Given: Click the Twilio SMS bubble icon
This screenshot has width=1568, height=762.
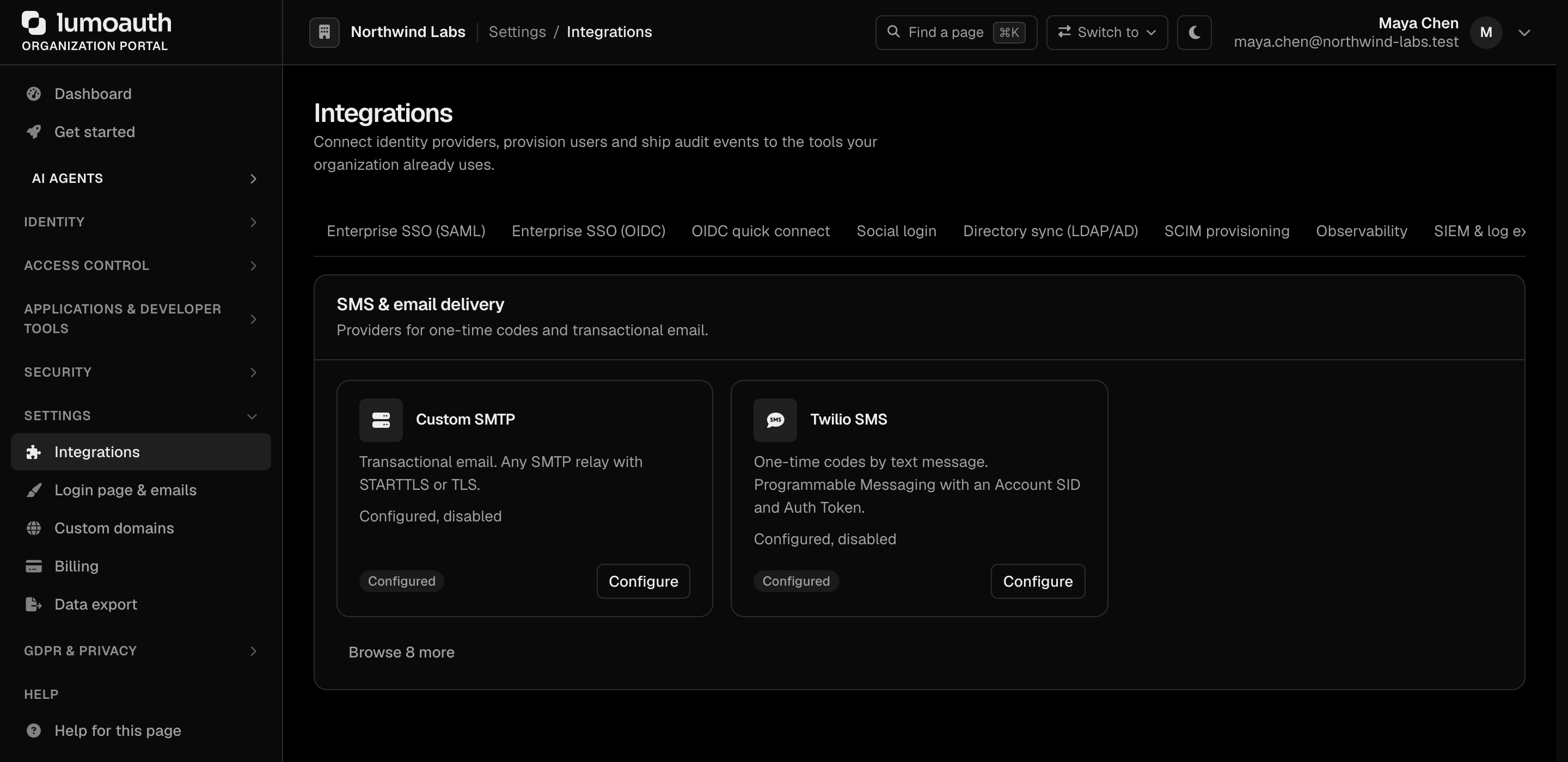Looking at the screenshot, I should [775, 420].
